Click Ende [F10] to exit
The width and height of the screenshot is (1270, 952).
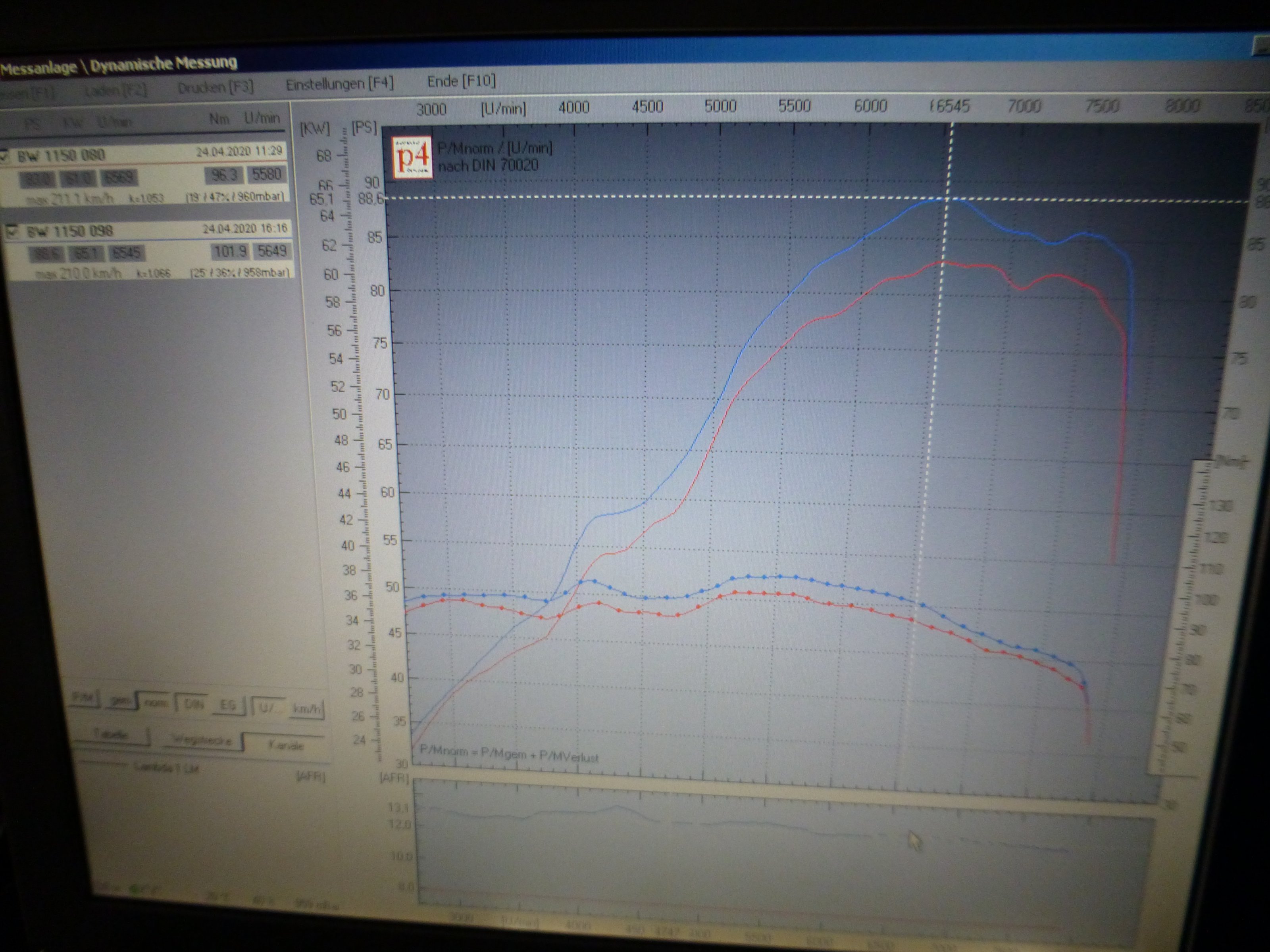point(461,81)
